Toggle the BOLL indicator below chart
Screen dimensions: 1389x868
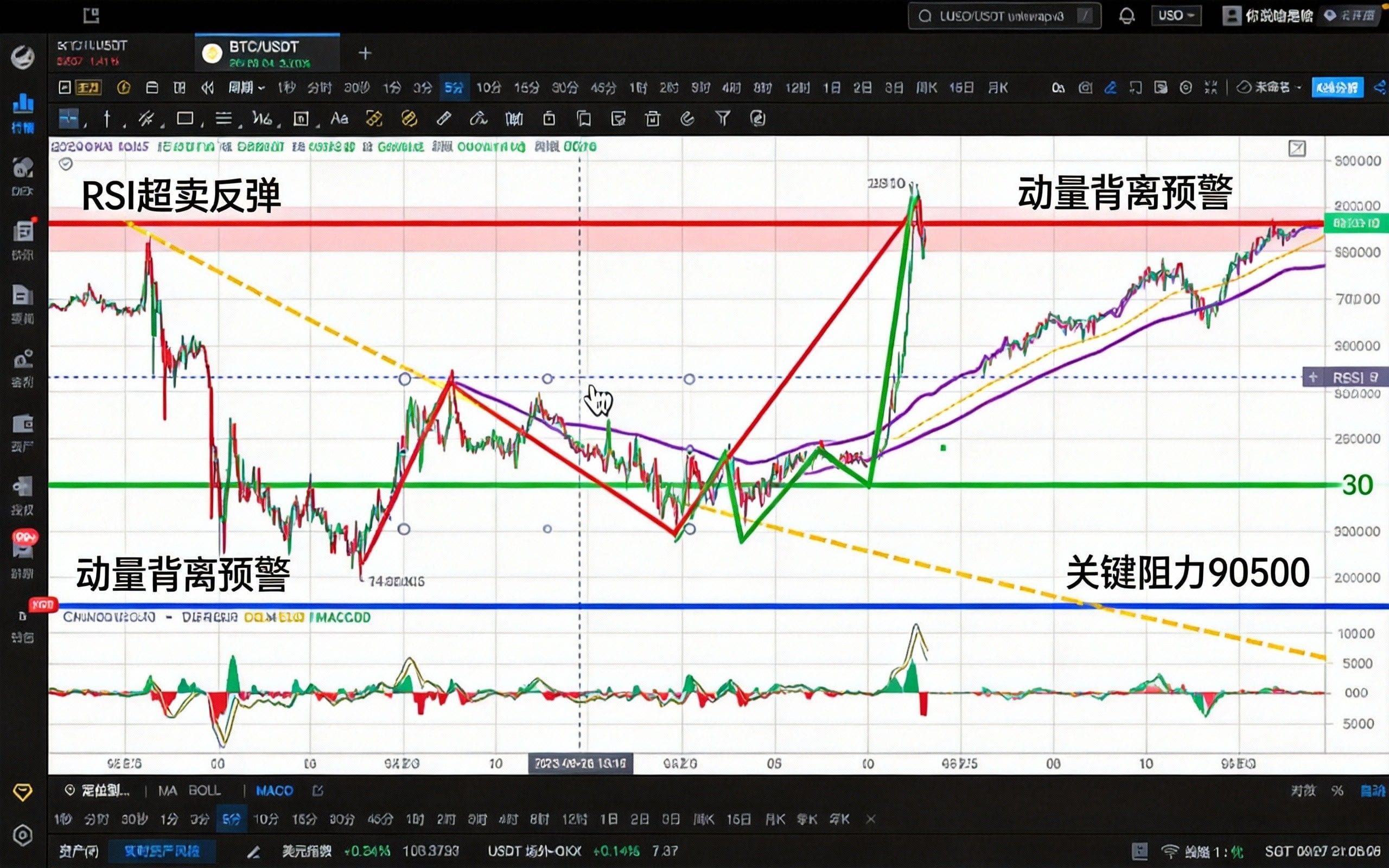(x=205, y=791)
